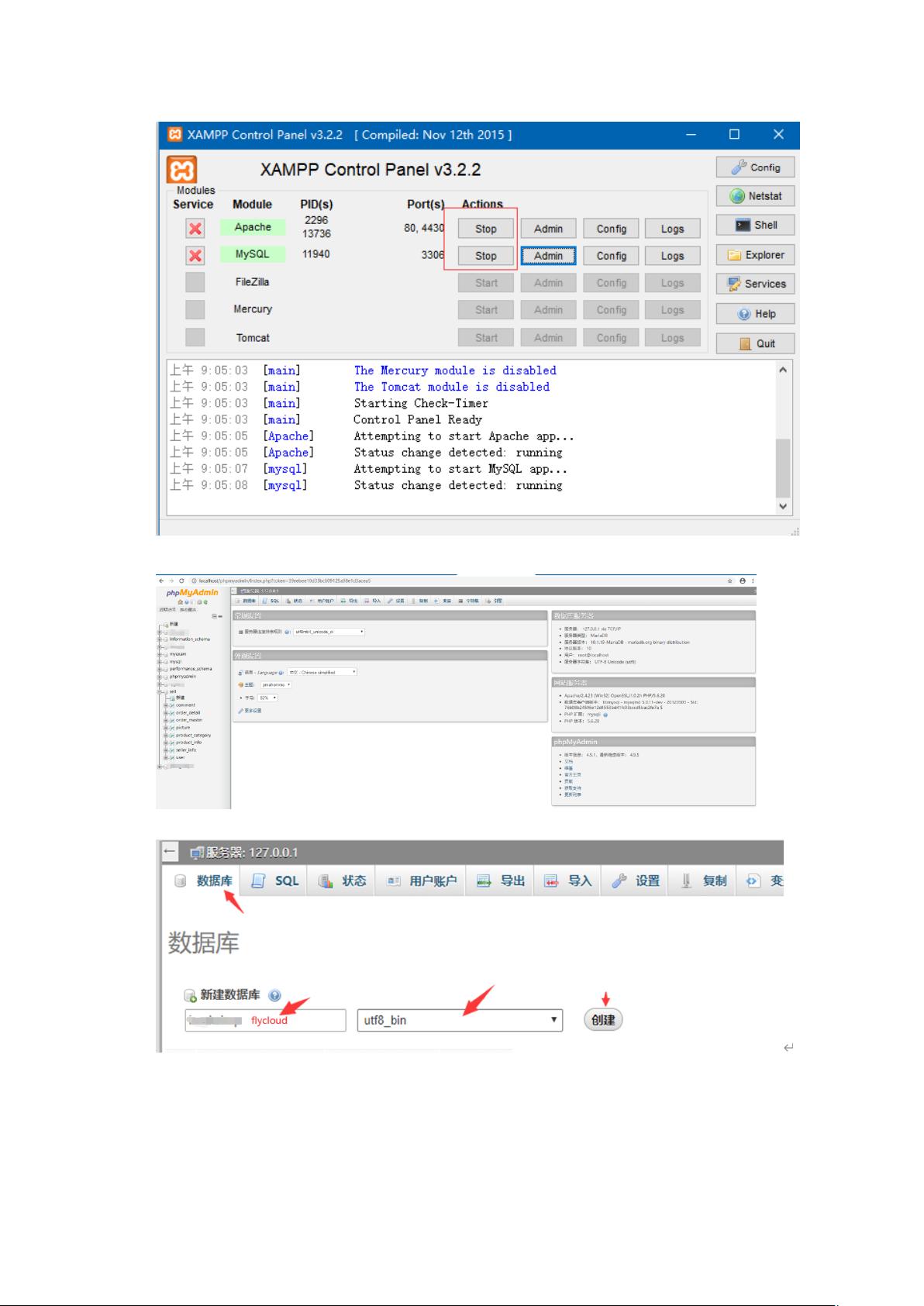Stop the MySQL module
924x1306 pixels.
486,256
